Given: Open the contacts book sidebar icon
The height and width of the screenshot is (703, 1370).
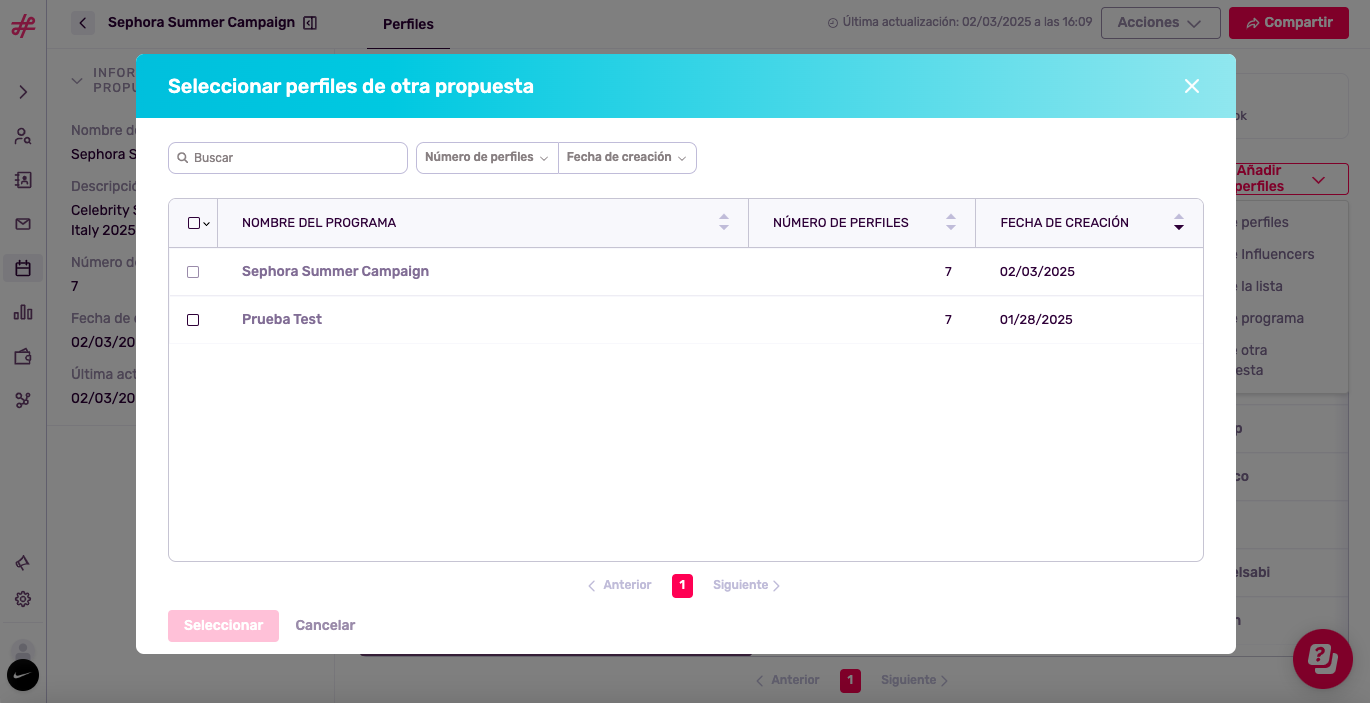Looking at the screenshot, I should (23, 180).
